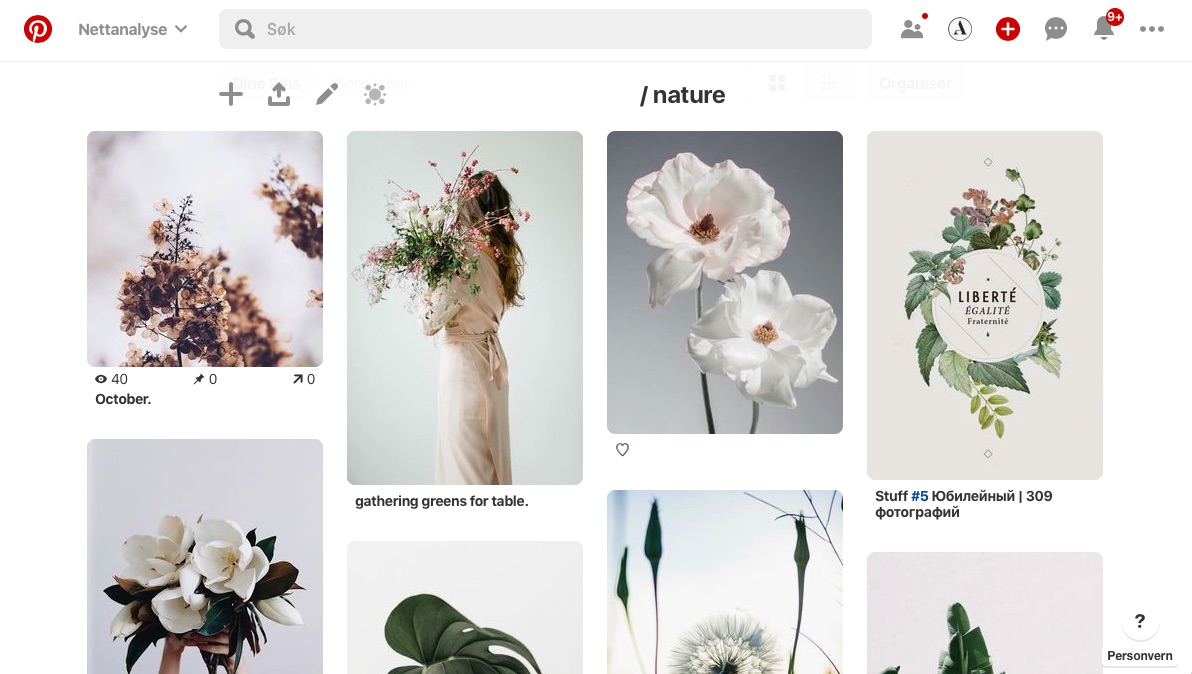Open the monstera leaf pin image

[x=464, y=607]
